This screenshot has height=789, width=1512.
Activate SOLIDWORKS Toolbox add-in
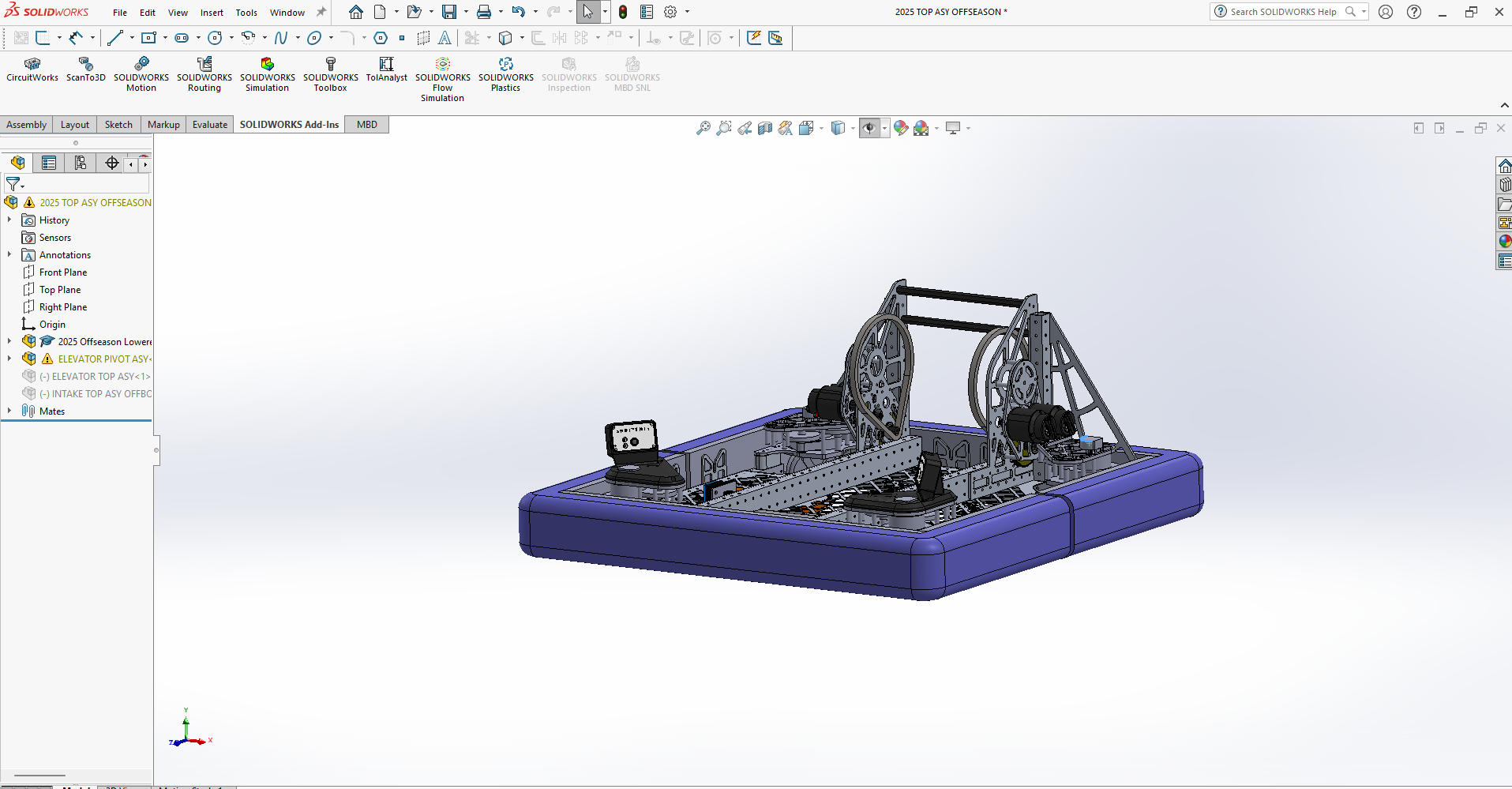tap(331, 74)
